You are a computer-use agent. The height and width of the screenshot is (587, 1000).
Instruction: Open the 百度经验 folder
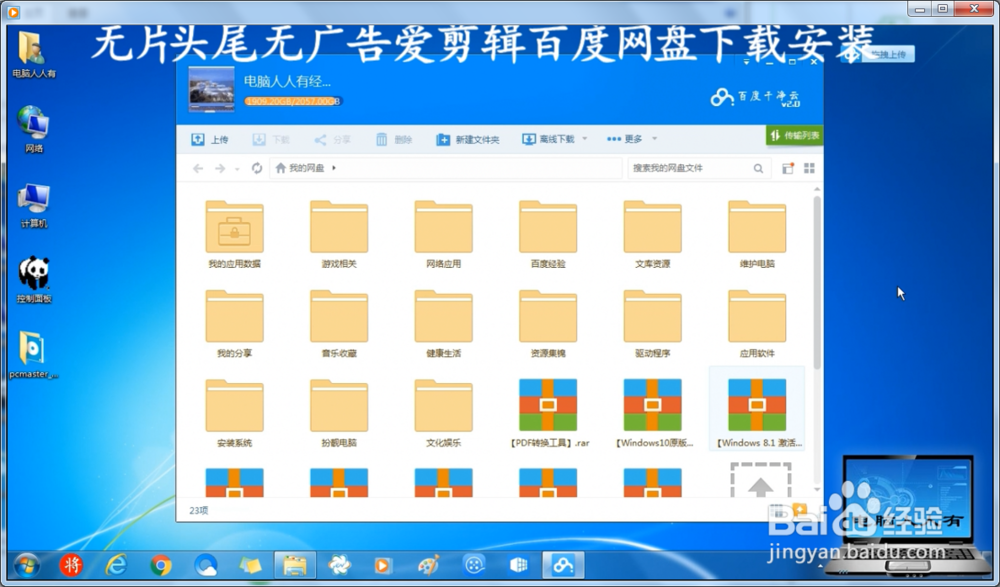548,234
